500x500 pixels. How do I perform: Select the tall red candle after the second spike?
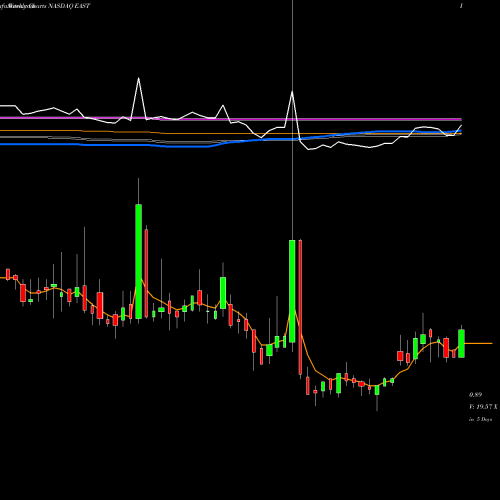(x=300, y=307)
